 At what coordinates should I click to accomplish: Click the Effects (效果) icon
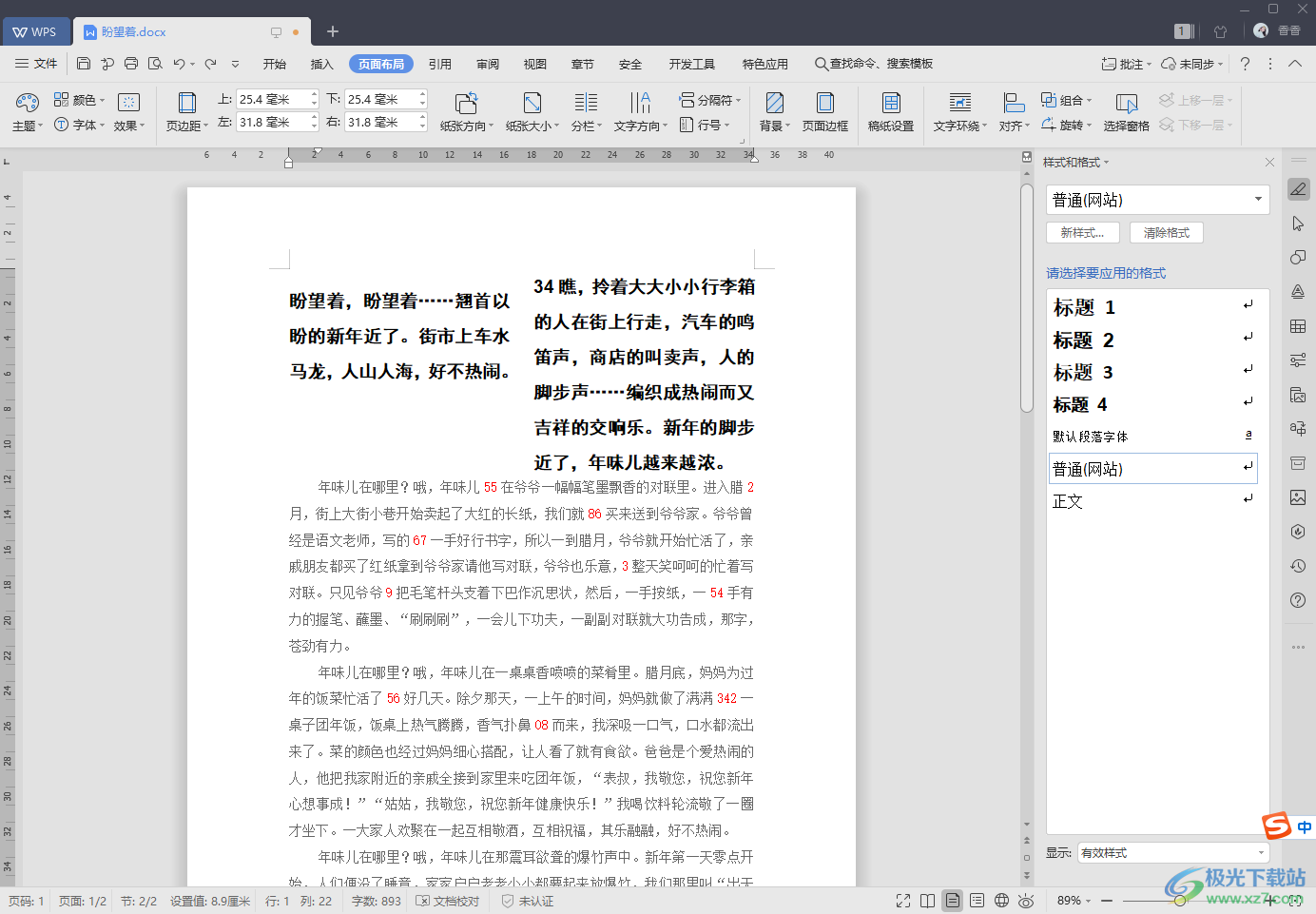click(x=129, y=102)
